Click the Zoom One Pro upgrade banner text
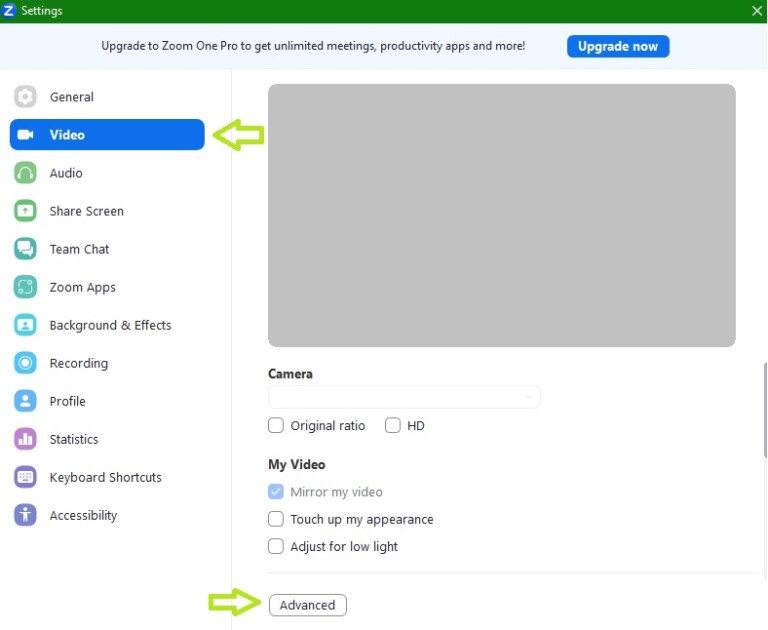Screen dimensions: 768x630 313,46
